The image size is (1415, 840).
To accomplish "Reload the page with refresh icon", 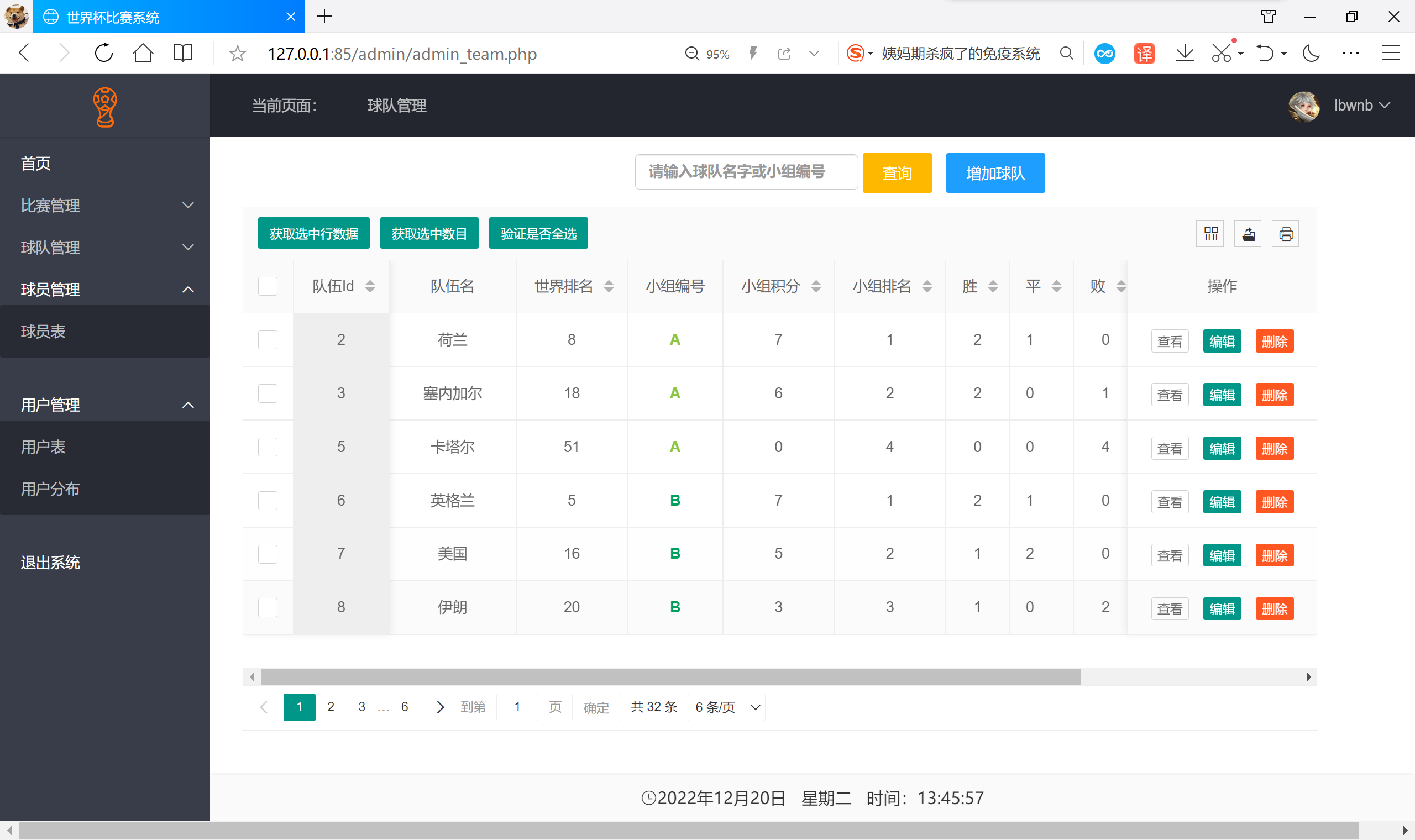I will pyautogui.click(x=103, y=54).
